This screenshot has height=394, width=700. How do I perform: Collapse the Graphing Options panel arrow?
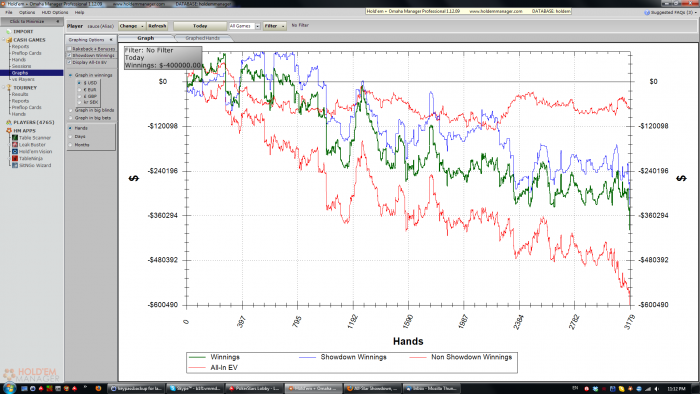coord(111,40)
